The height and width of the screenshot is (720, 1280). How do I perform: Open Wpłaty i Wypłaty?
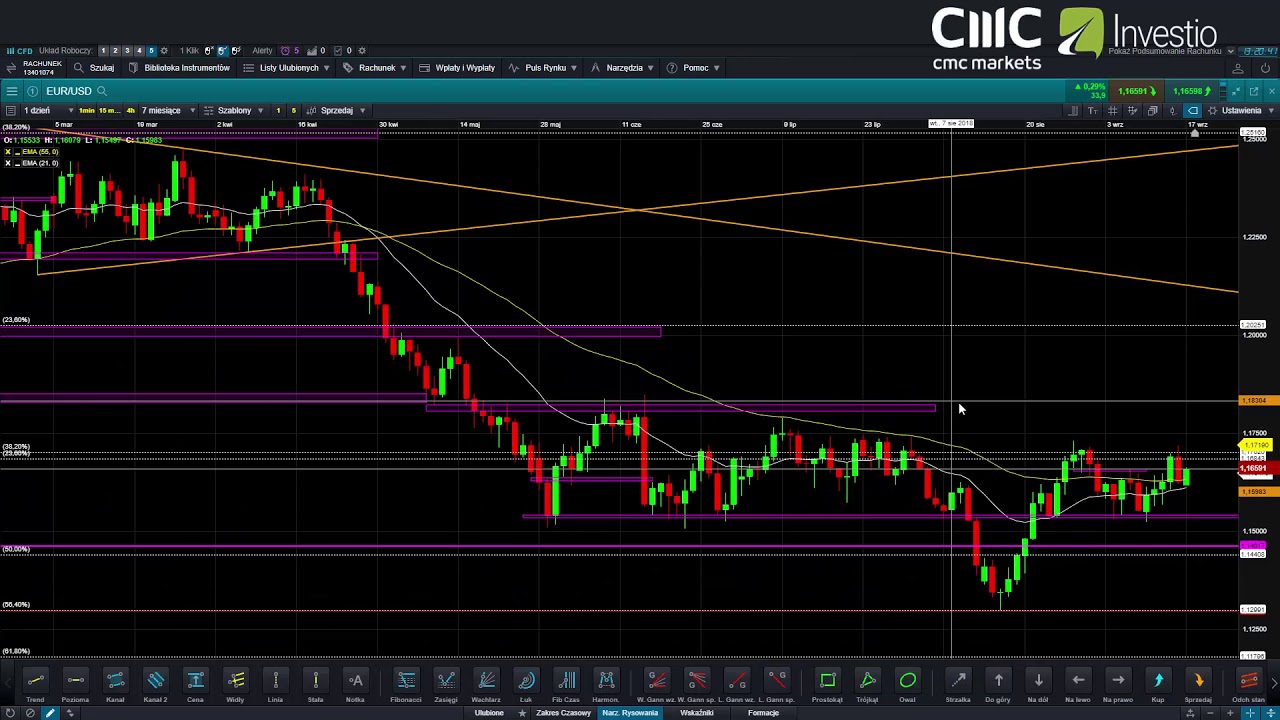[457, 68]
